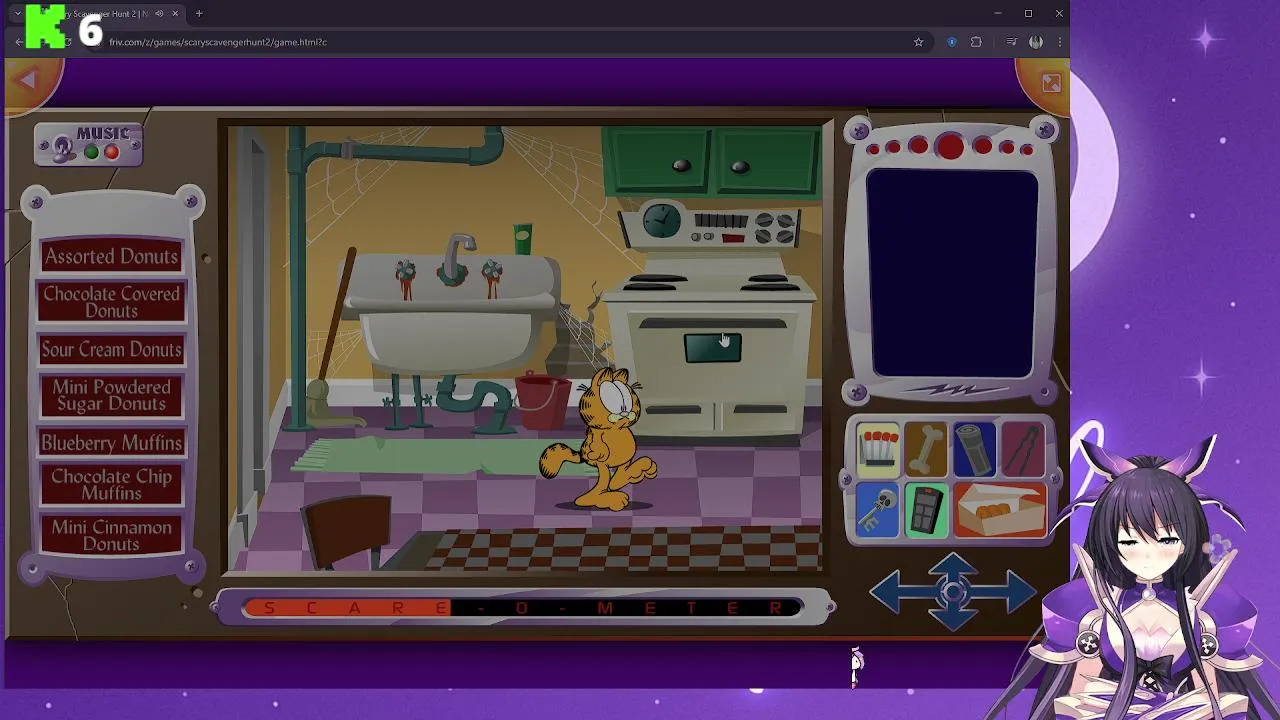Screen dimensions: 1280x720
Task: Click Chocolate Covered Donuts item
Action: [x=111, y=302]
